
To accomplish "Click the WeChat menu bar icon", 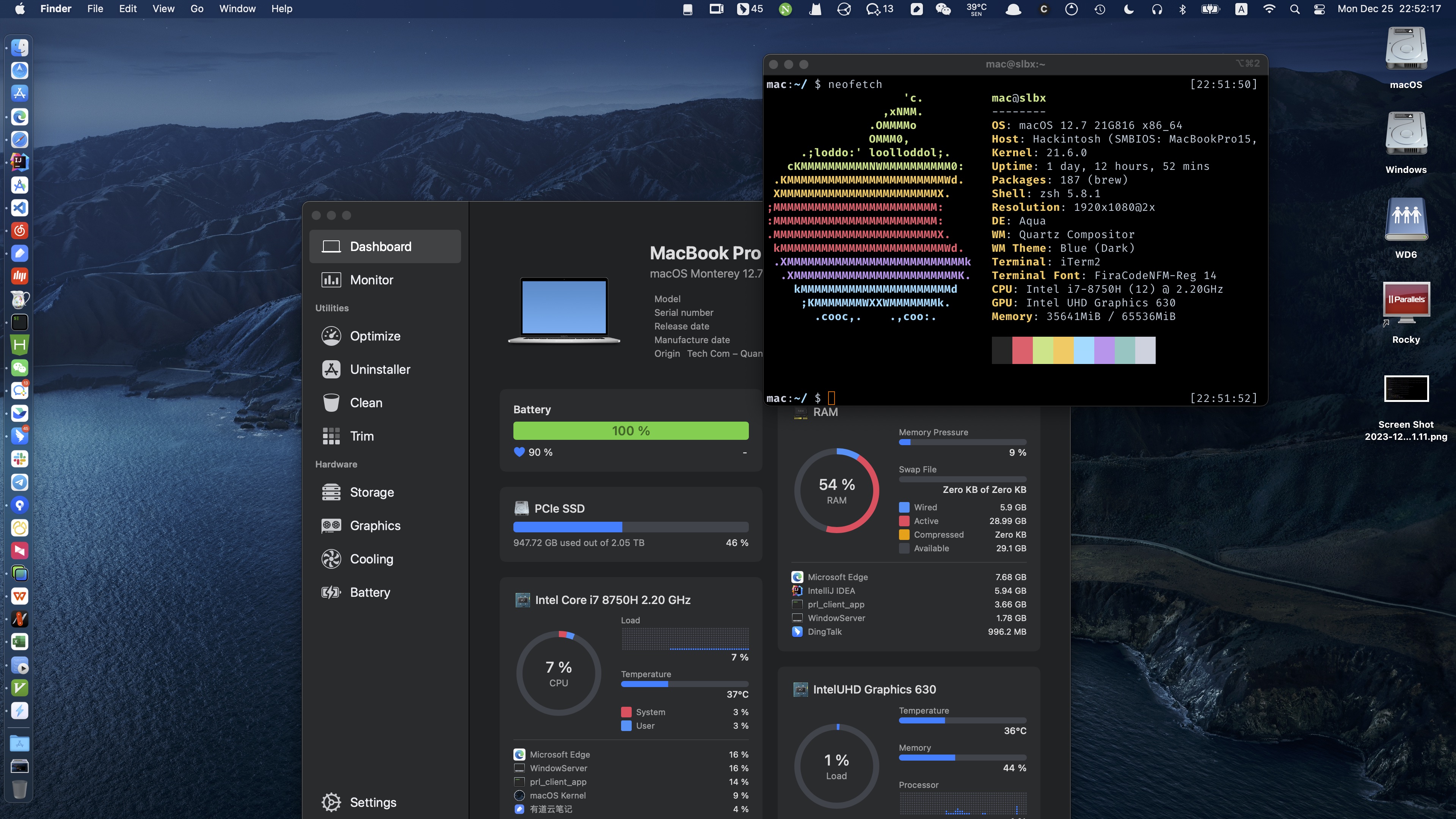I will tap(943, 8).
